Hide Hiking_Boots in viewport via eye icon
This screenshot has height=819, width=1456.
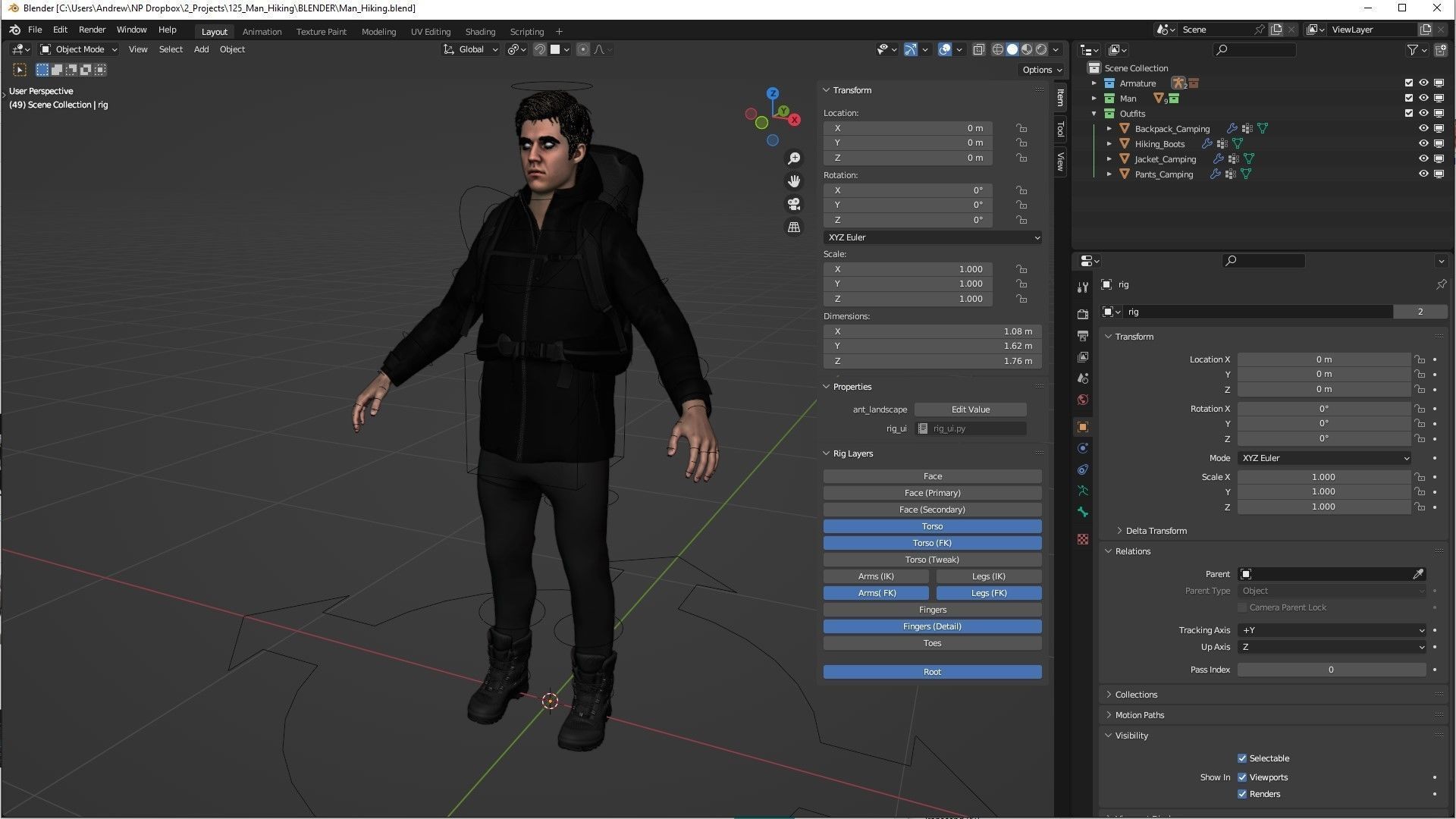tap(1423, 144)
